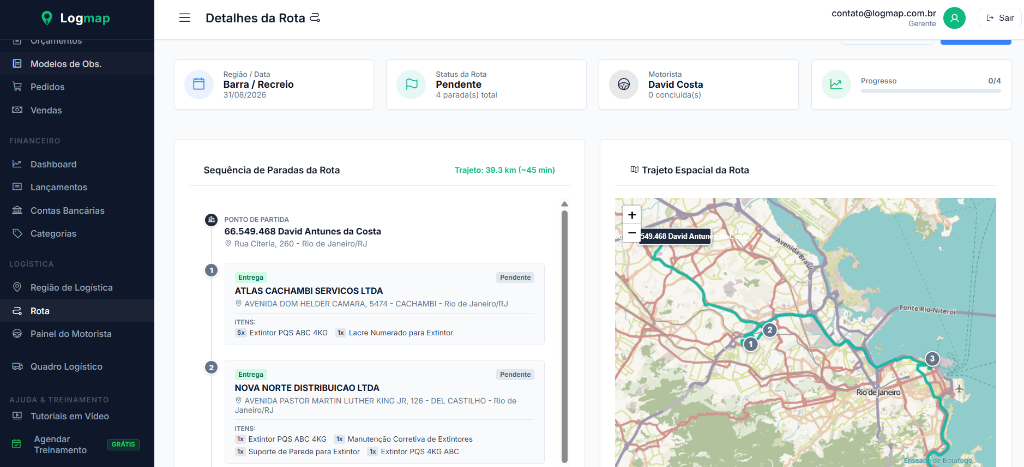Zoom out on the route map
The width and height of the screenshot is (1024, 467).
pos(632,233)
